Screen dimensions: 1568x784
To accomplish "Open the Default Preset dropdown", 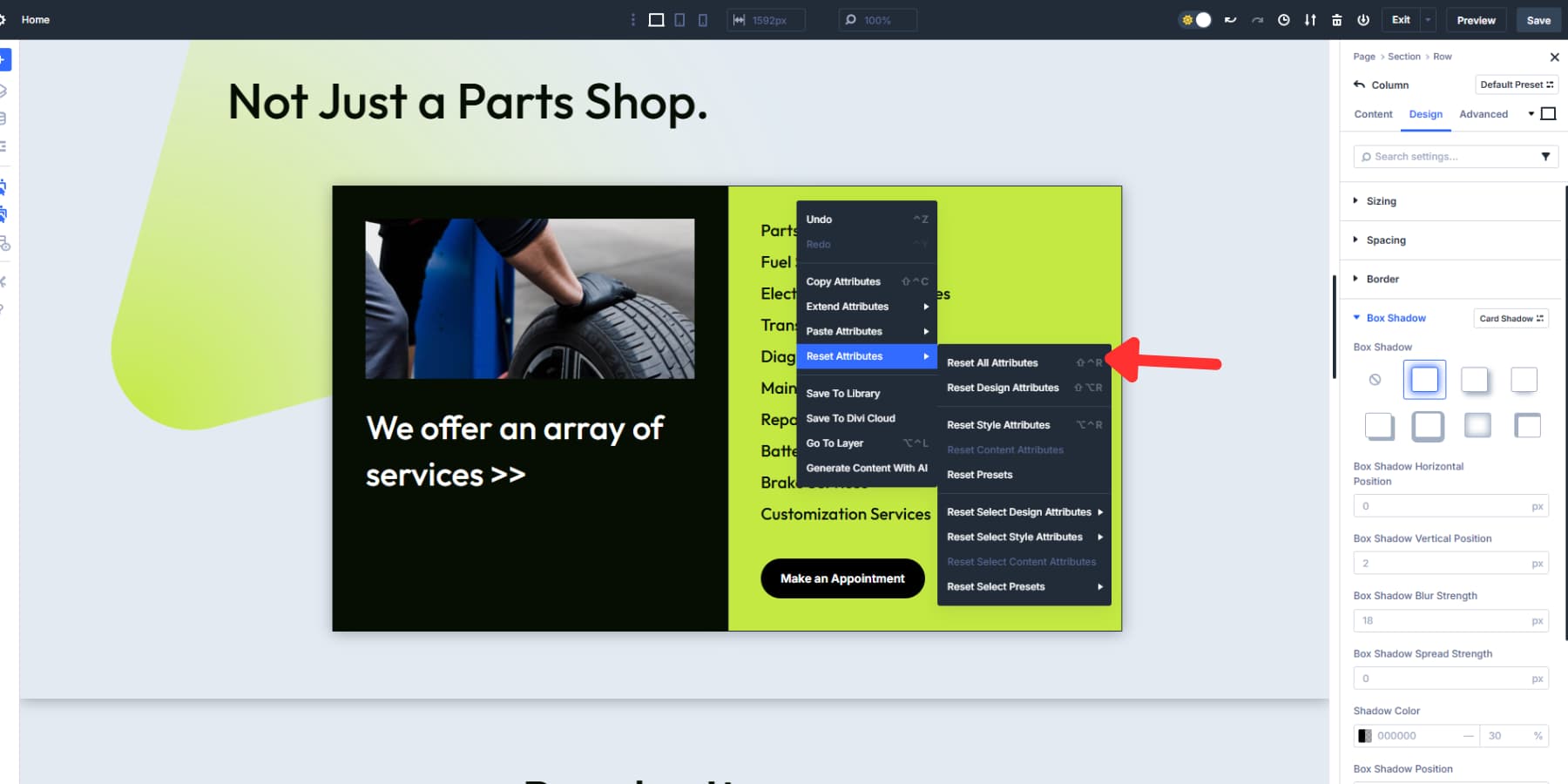I will tap(1516, 84).
